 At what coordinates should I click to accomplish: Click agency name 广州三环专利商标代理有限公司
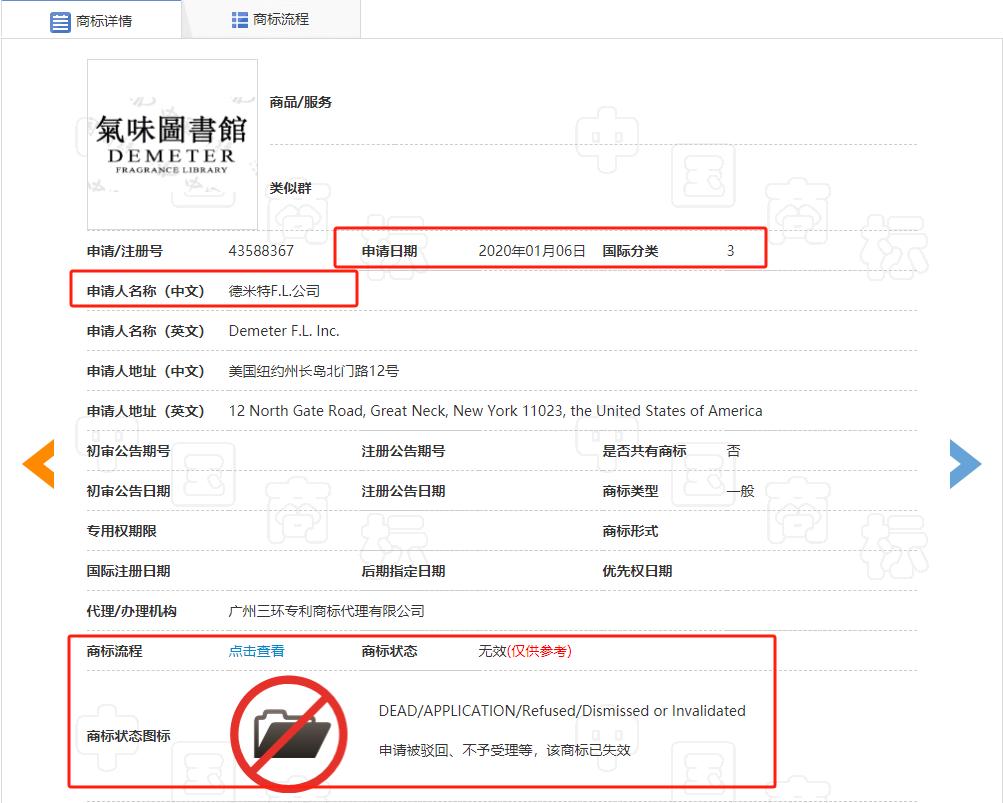[326, 611]
